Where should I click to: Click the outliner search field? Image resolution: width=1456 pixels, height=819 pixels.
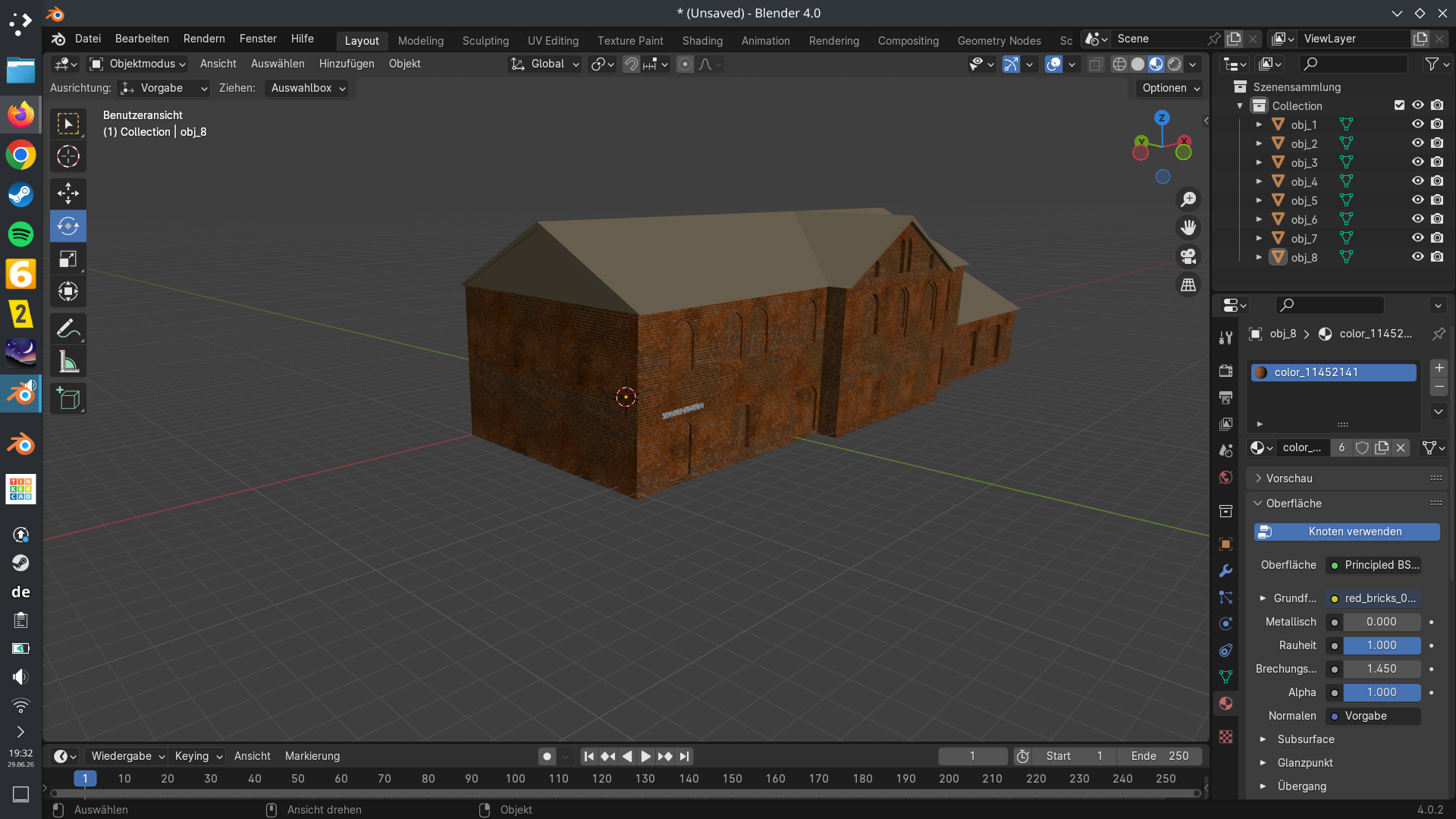[1353, 64]
